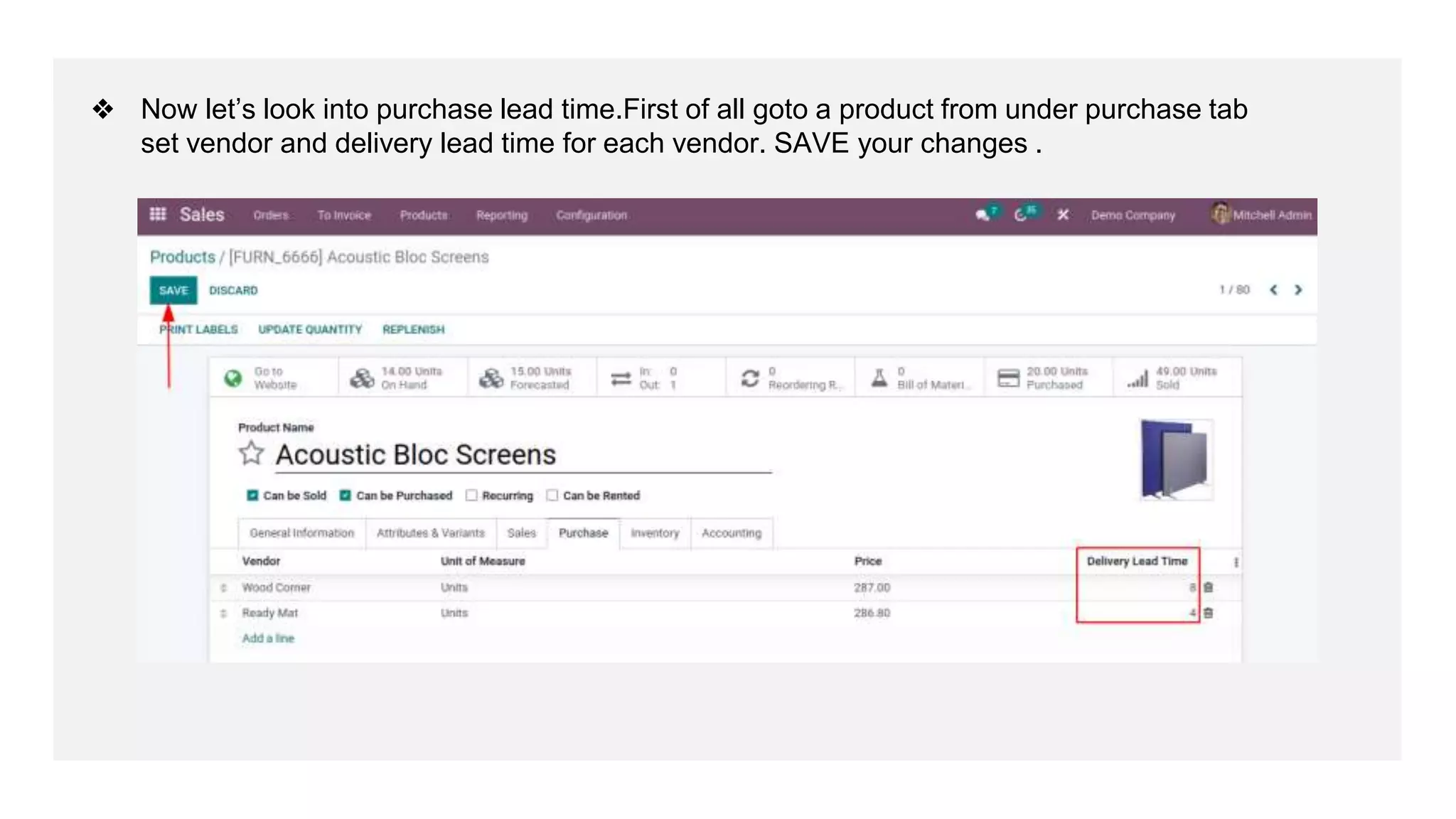Open the Products menu
This screenshot has height=819, width=1456.
[424, 215]
